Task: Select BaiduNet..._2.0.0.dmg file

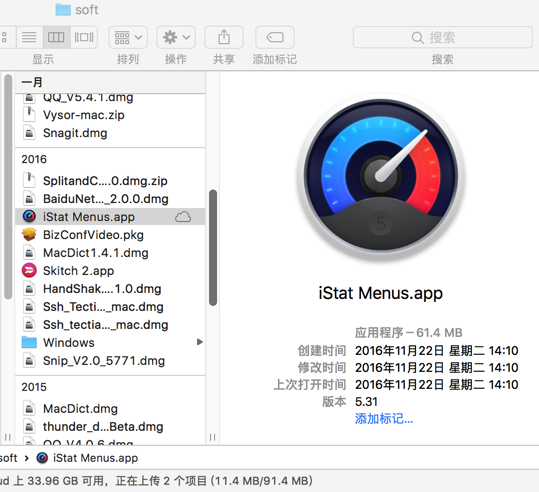Action: (x=110, y=199)
